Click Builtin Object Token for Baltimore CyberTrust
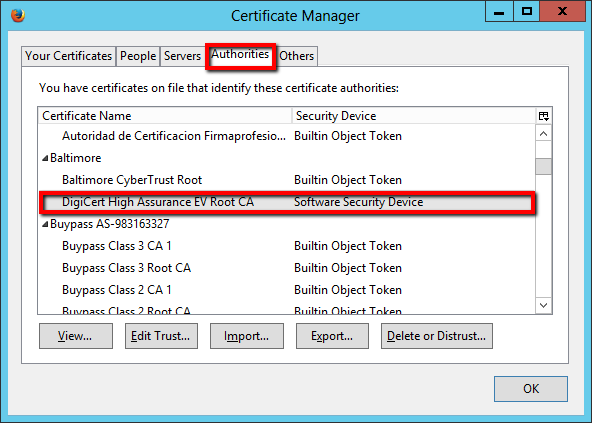Image resolution: width=592 pixels, height=423 pixels. point(348,180)
